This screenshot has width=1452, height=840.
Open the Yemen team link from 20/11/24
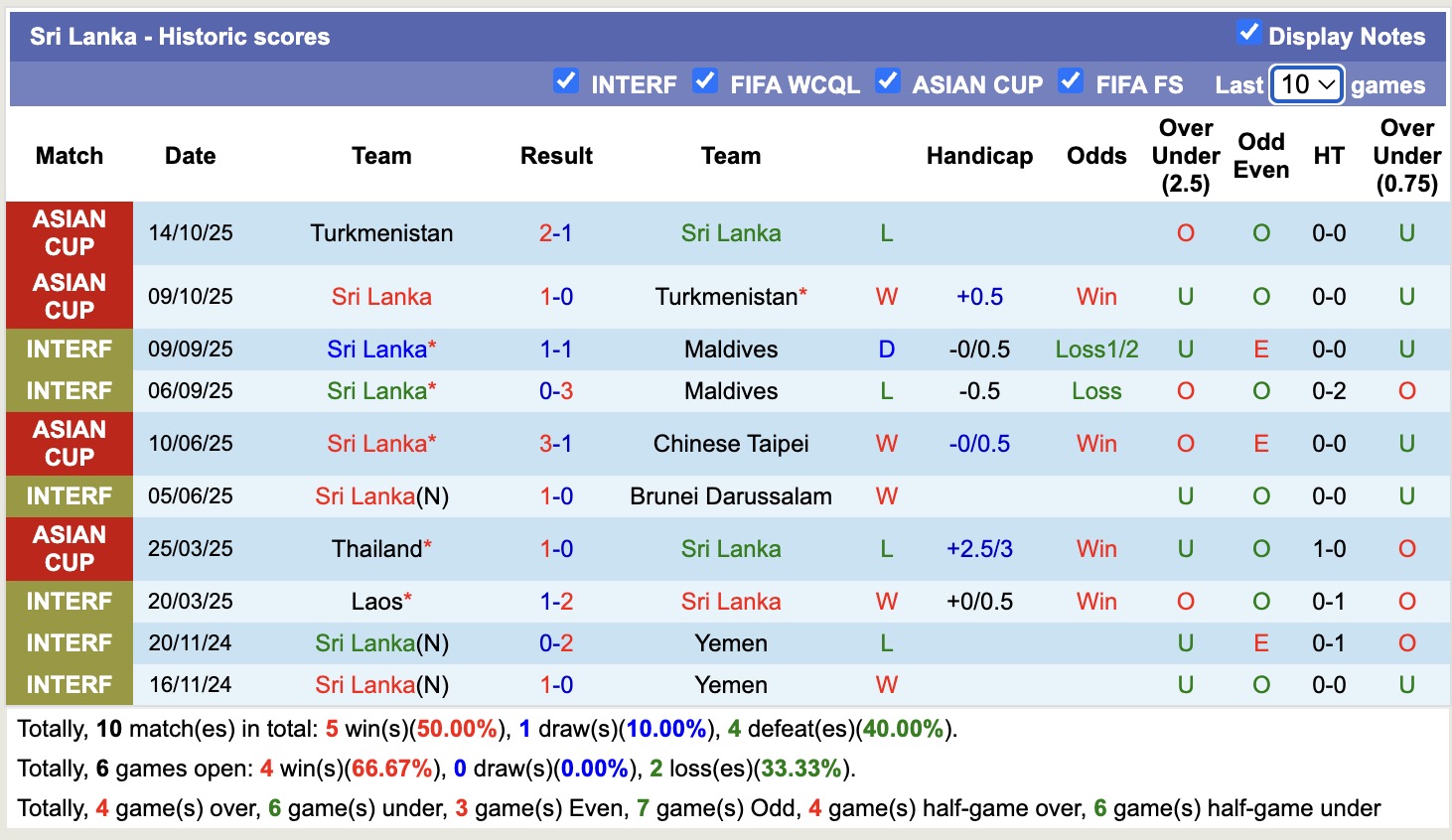pos(731,643)
